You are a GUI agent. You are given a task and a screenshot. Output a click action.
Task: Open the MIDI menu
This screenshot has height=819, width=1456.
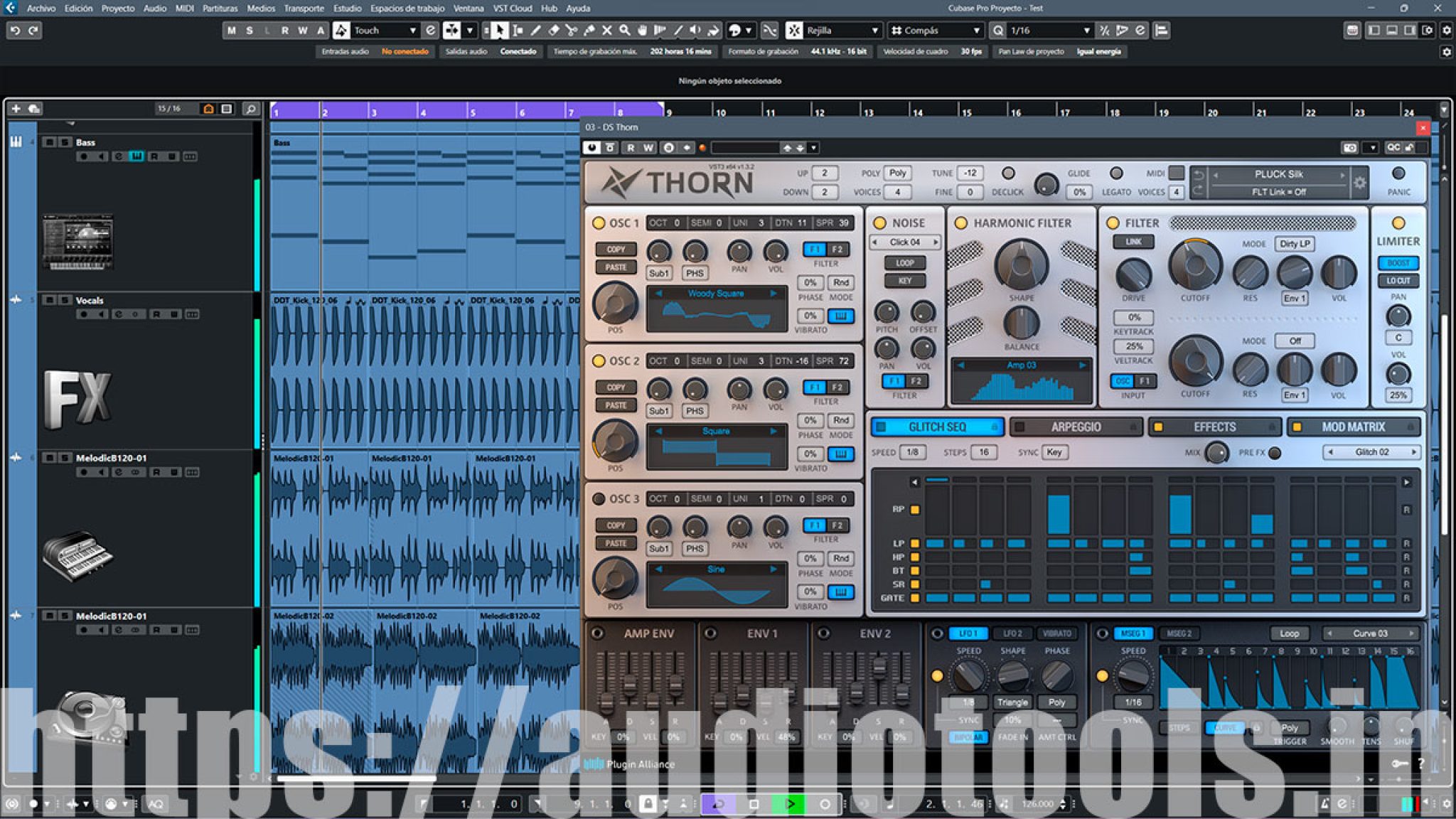(x=183, y=9)
